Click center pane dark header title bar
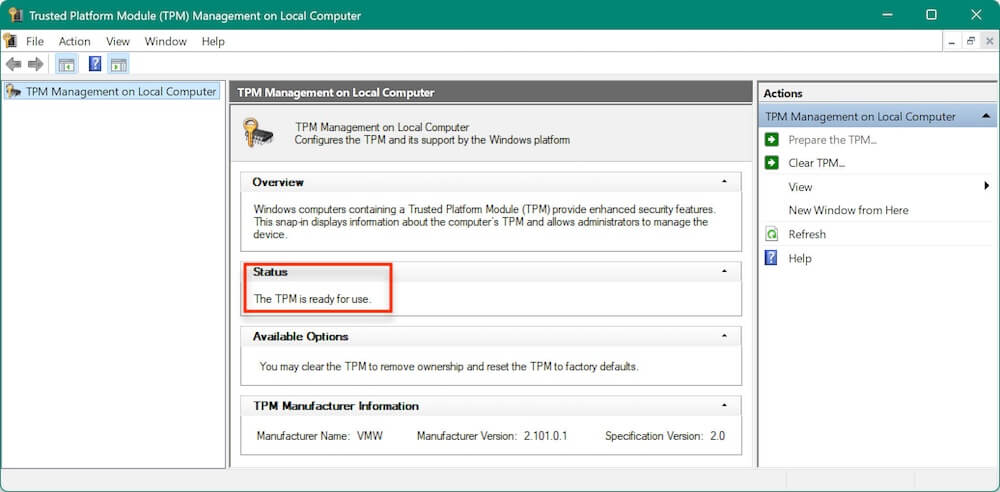 point(491,93)
